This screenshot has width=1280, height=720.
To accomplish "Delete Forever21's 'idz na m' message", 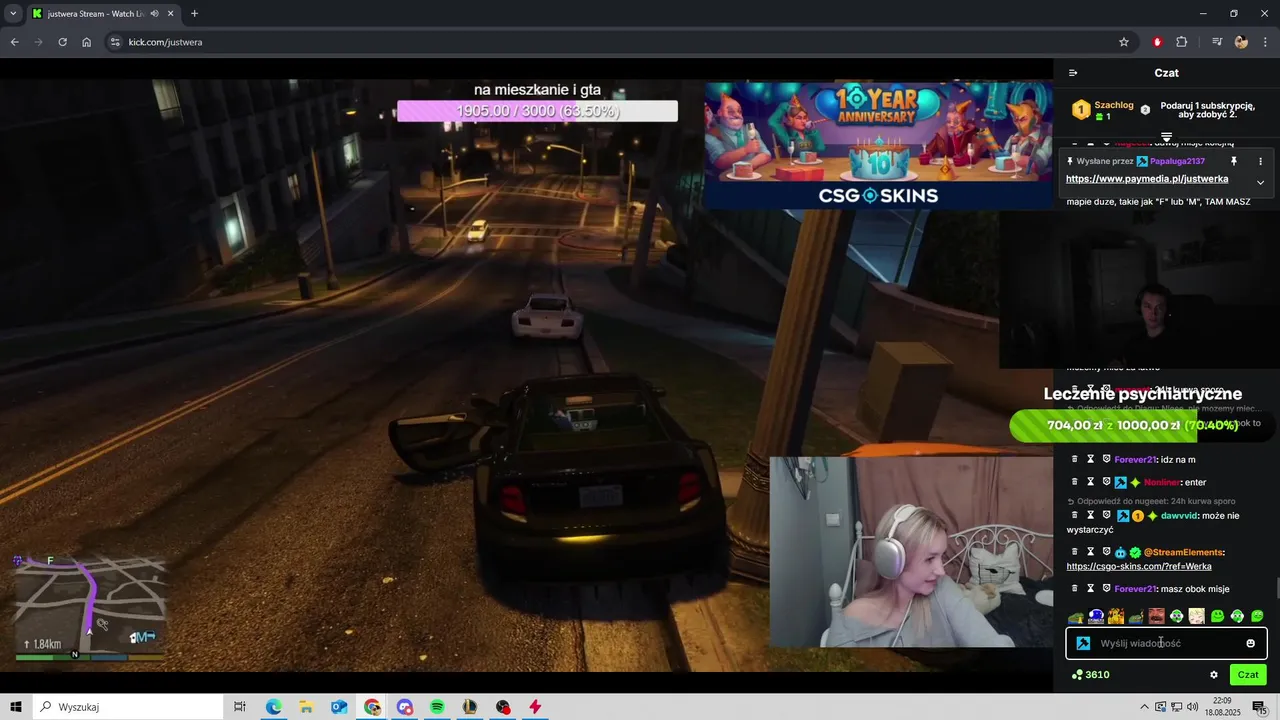I will click(x=1075, y=459).
